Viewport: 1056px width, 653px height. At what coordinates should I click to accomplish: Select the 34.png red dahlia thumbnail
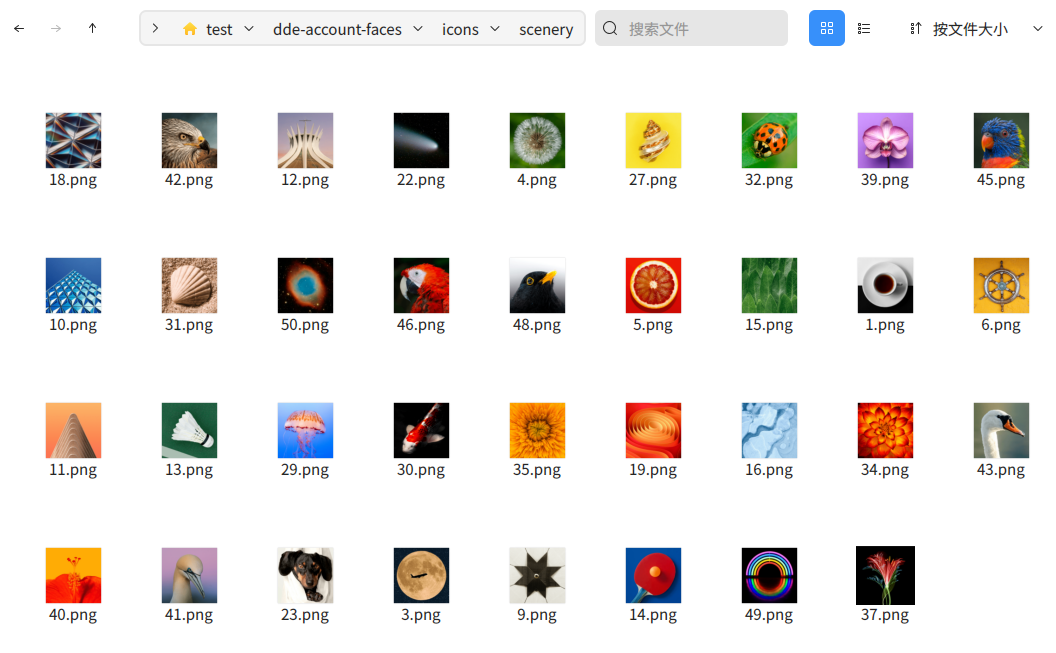(885, 430)
